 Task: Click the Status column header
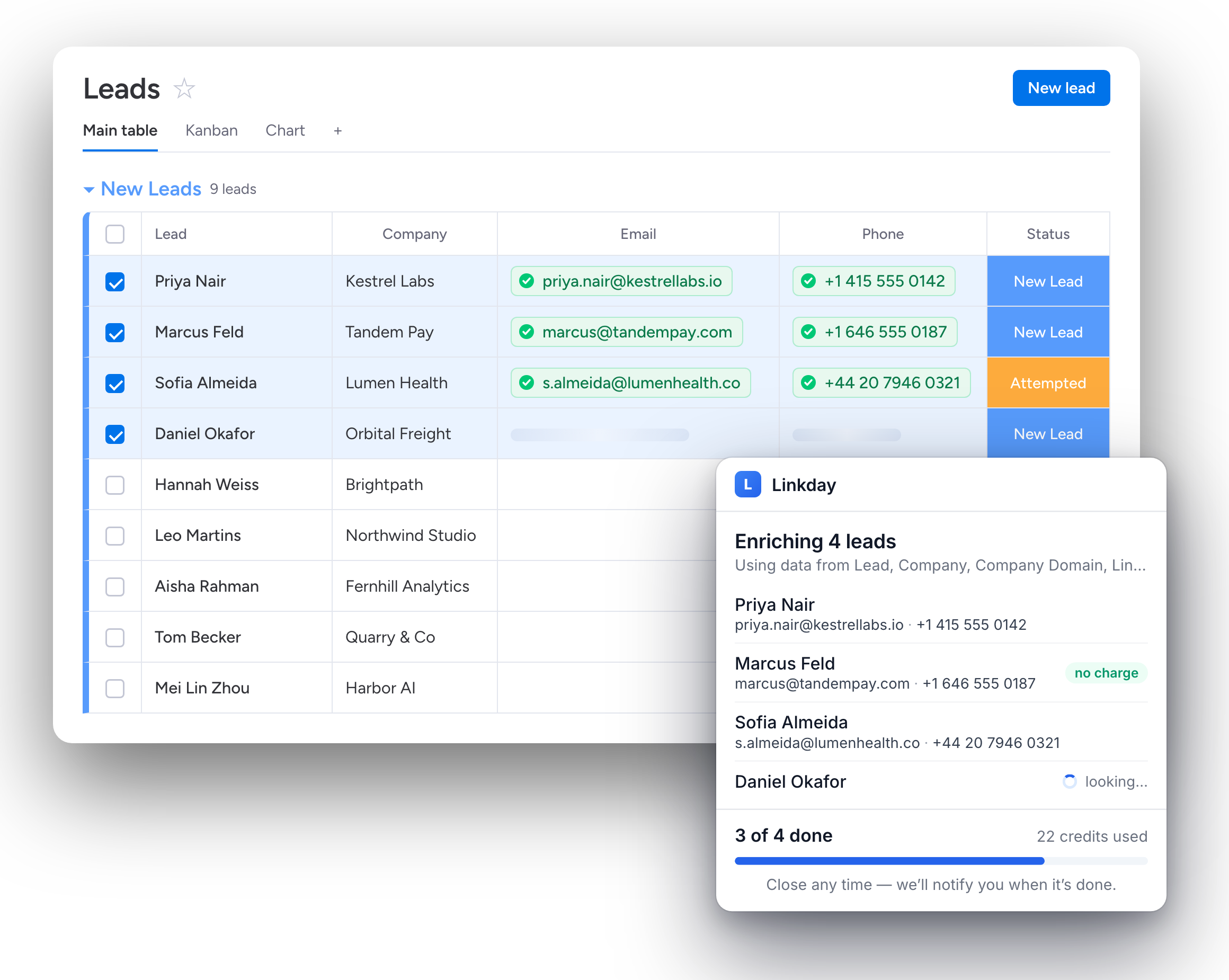point(1048,234)
